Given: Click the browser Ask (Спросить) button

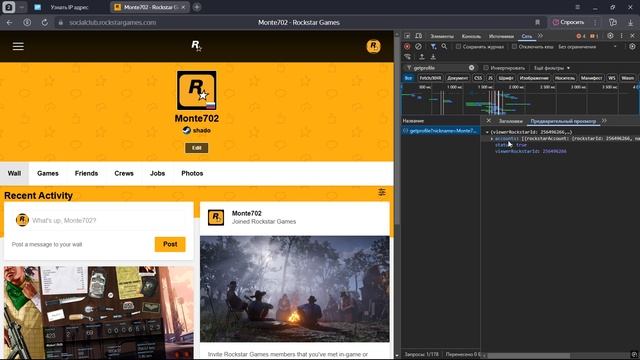Looking at the screenshot, I should tap(568, 22).
